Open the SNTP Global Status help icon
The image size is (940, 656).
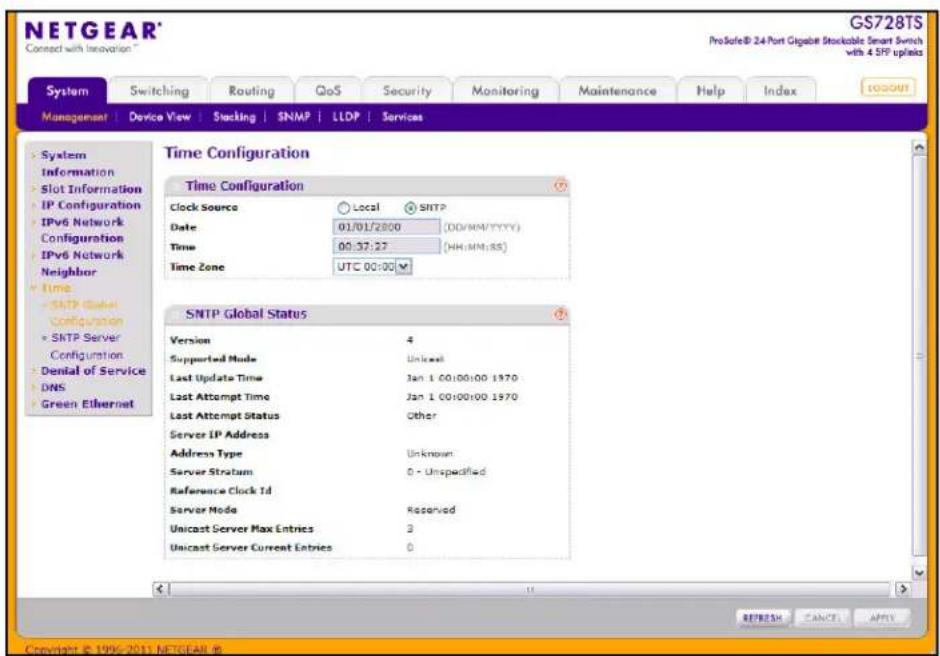click(560, 314)
